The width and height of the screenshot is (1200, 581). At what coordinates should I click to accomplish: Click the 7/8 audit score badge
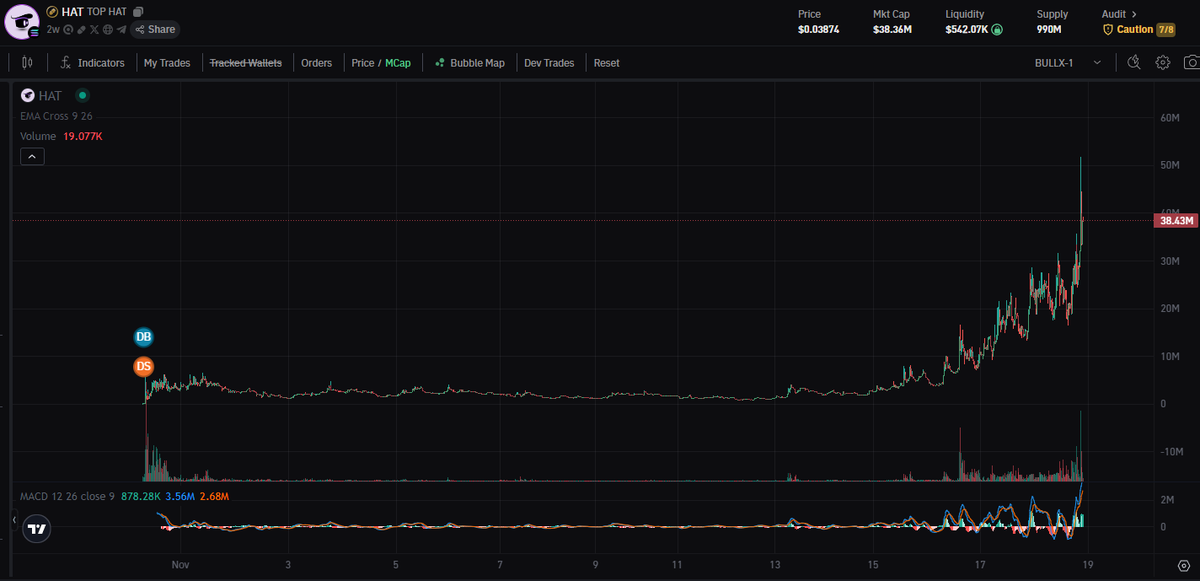pyautogui.click(x=1166, y=30)
